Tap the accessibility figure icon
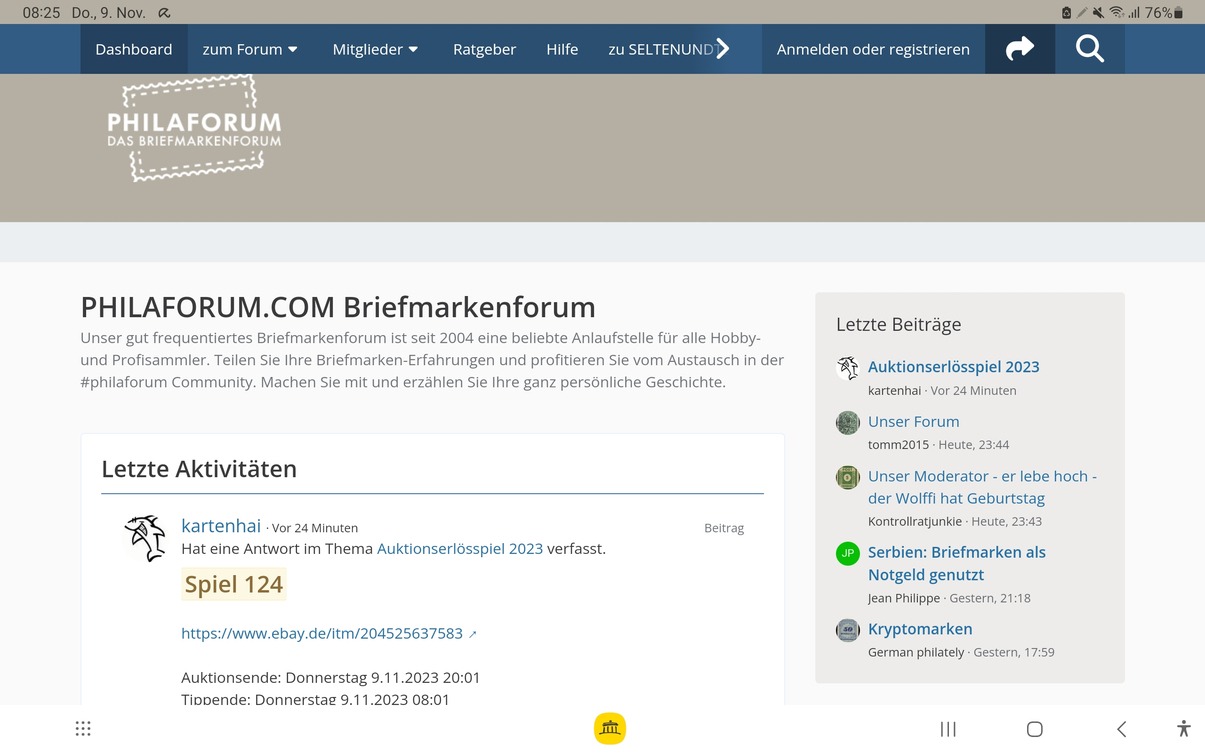 (x=1183, y=729)
